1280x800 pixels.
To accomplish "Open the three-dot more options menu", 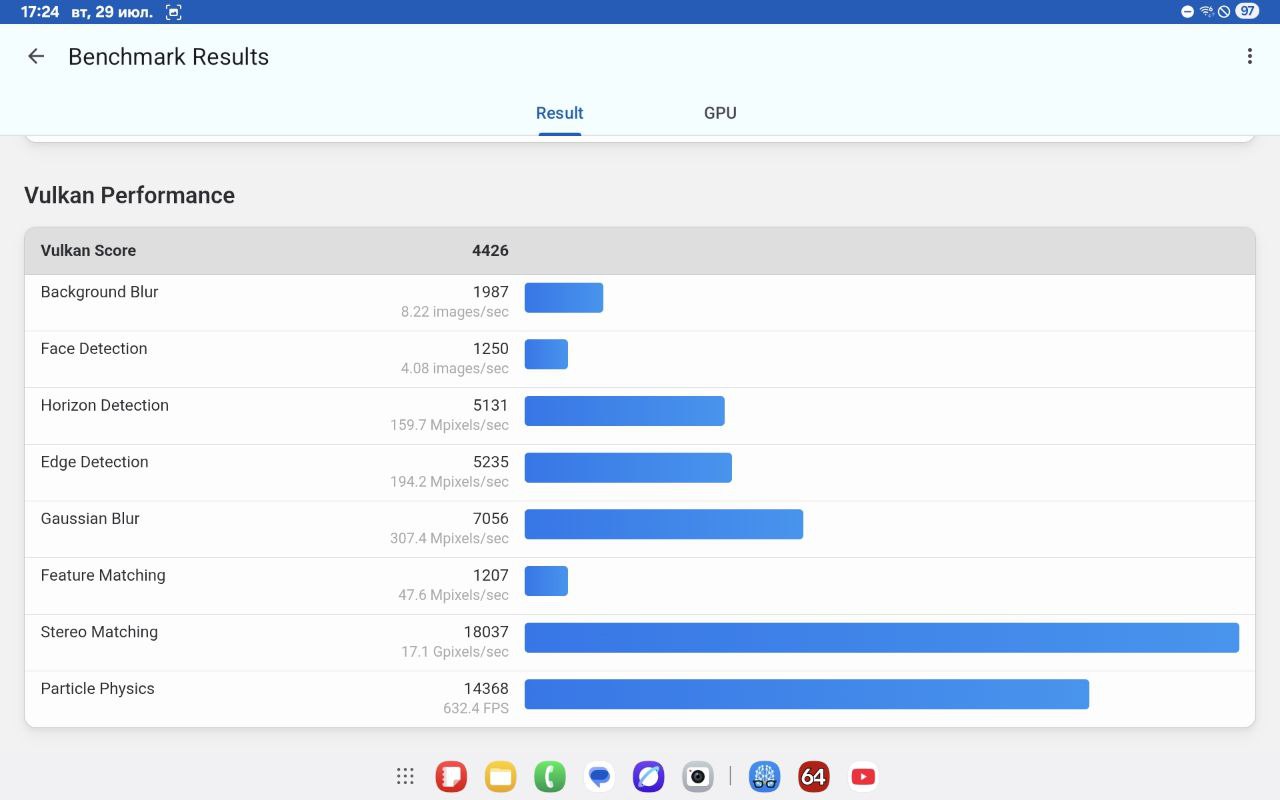I will pyautogui.click(x=1249, y=57).
